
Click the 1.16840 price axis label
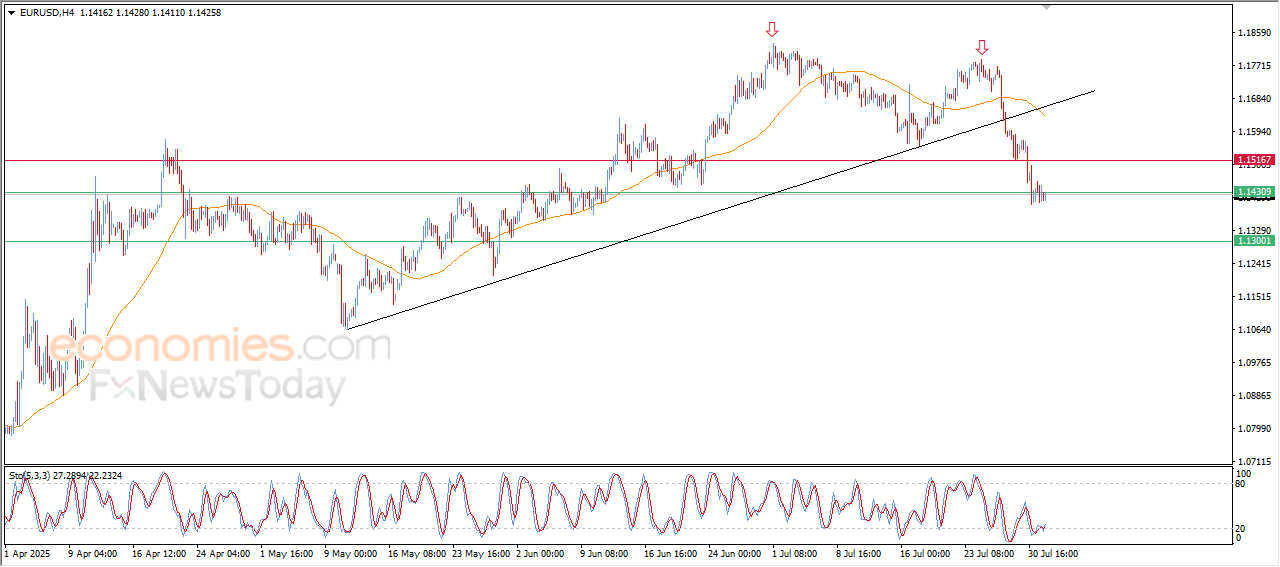pos(1253,99)
